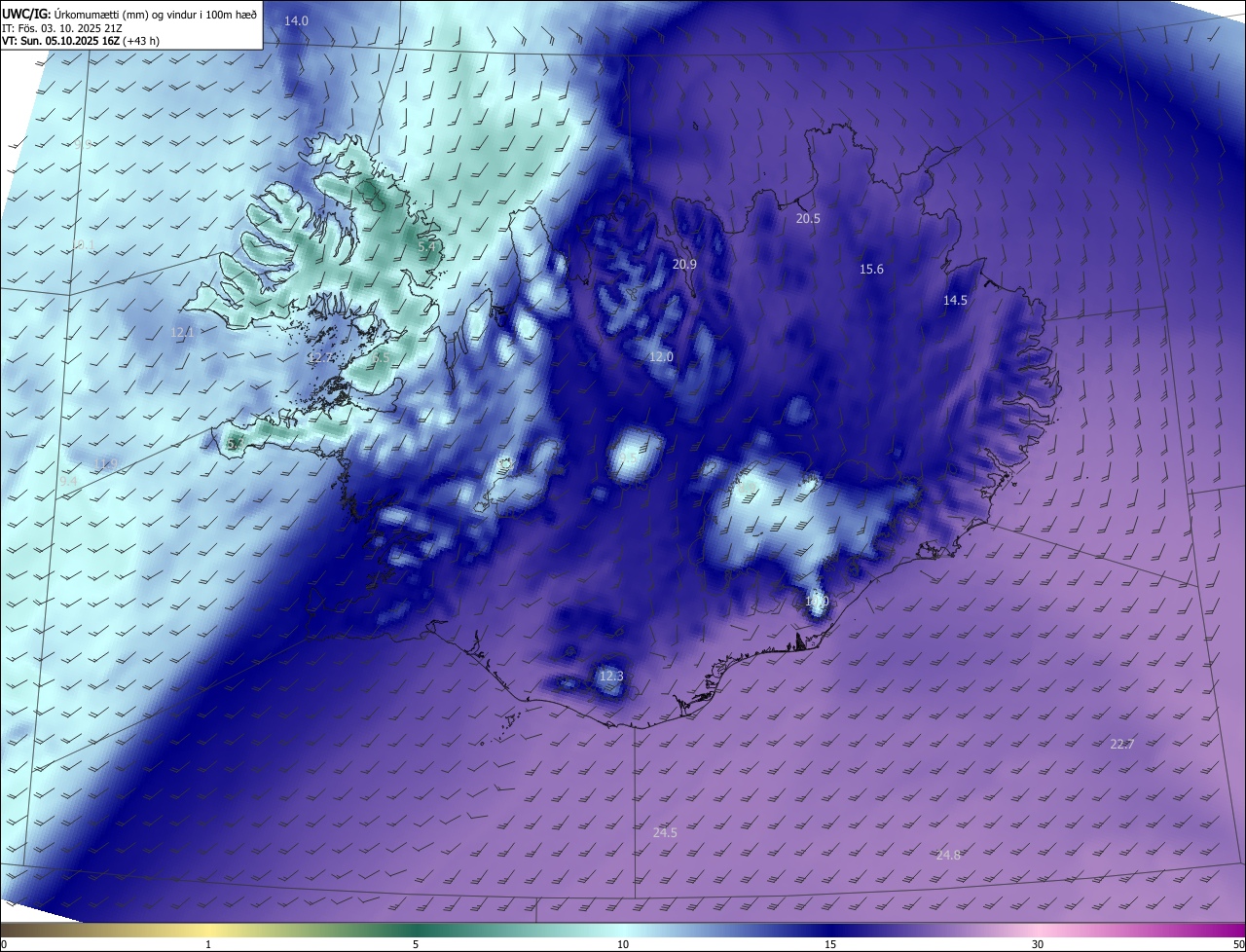Screen dimensions: 1246x952
Task: Click the 14.5 value in northeast Iceland
Action: point(955,301)
